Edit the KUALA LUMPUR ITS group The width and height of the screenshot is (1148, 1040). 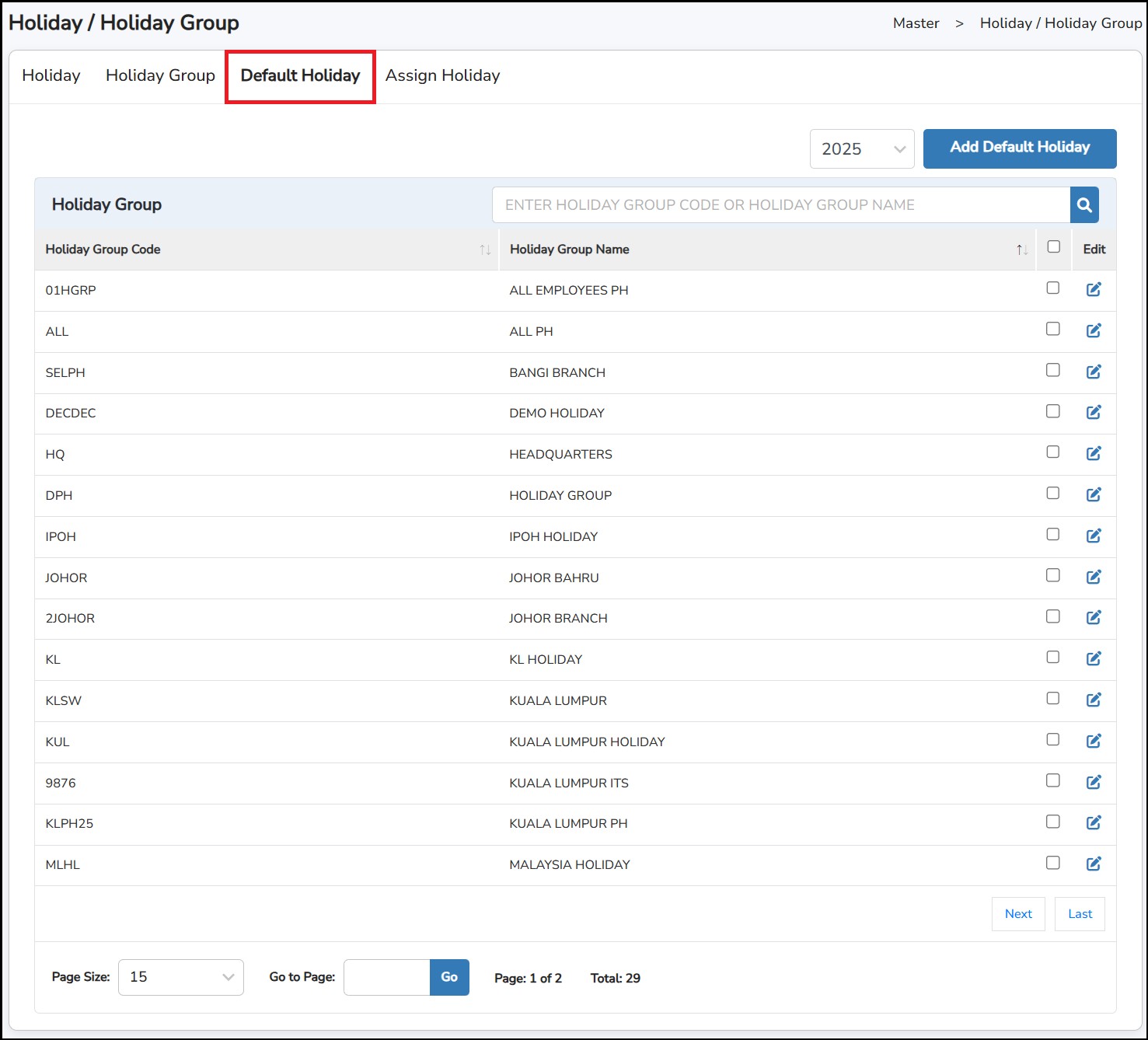[x=1094, y=782]
